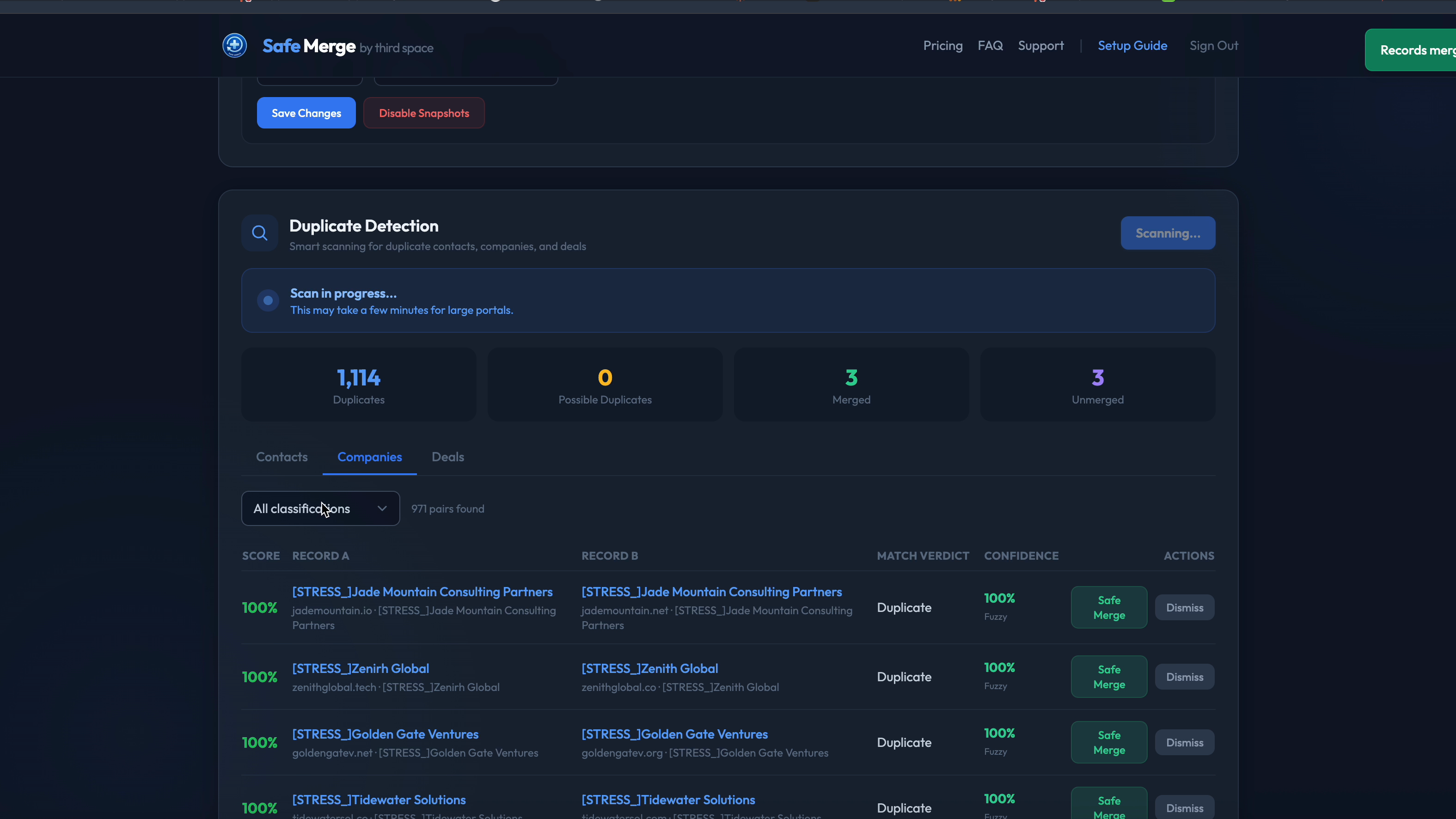Click the scan-in-progress status indicator dot

click(267, 300)
